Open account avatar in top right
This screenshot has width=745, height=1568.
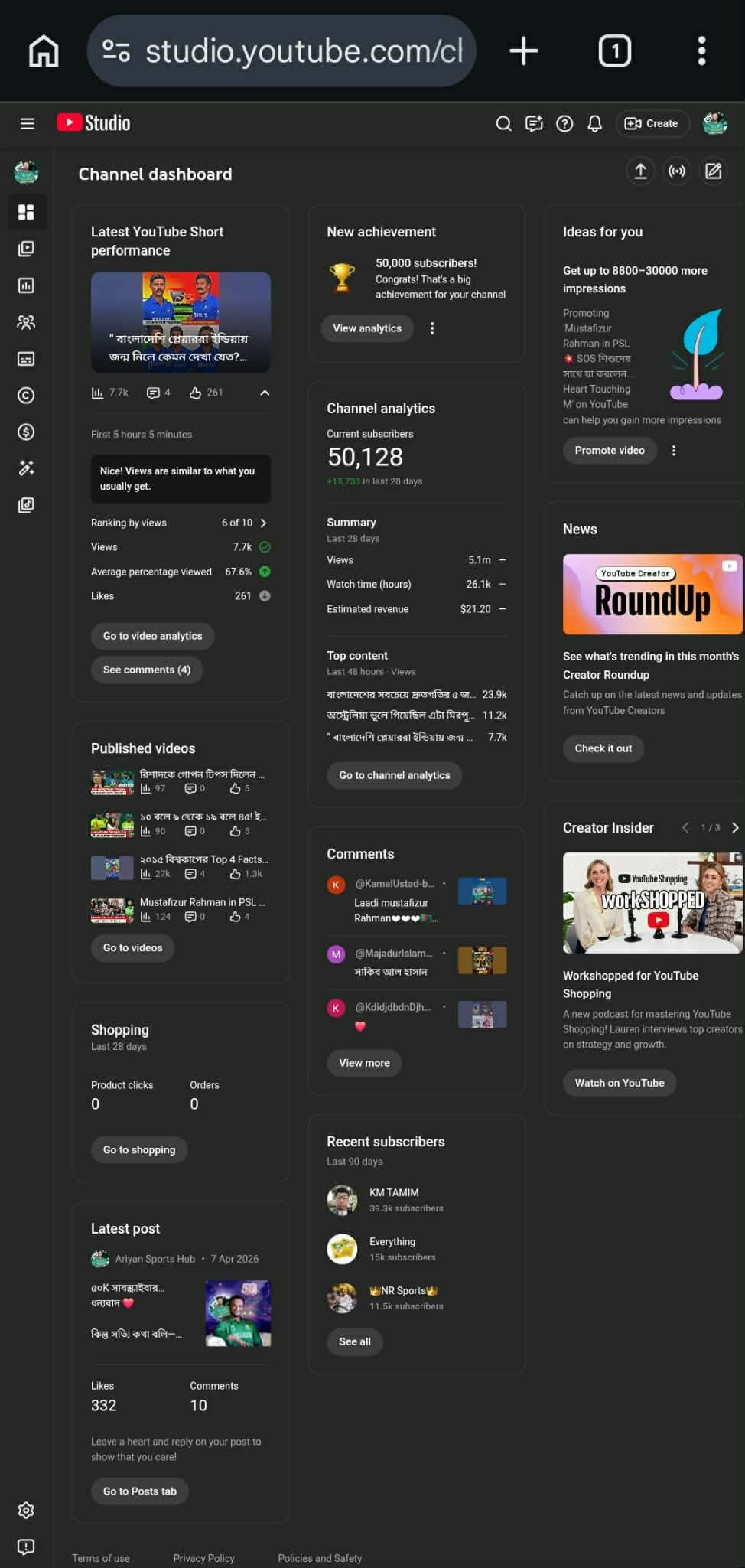(x=715, y=123)
